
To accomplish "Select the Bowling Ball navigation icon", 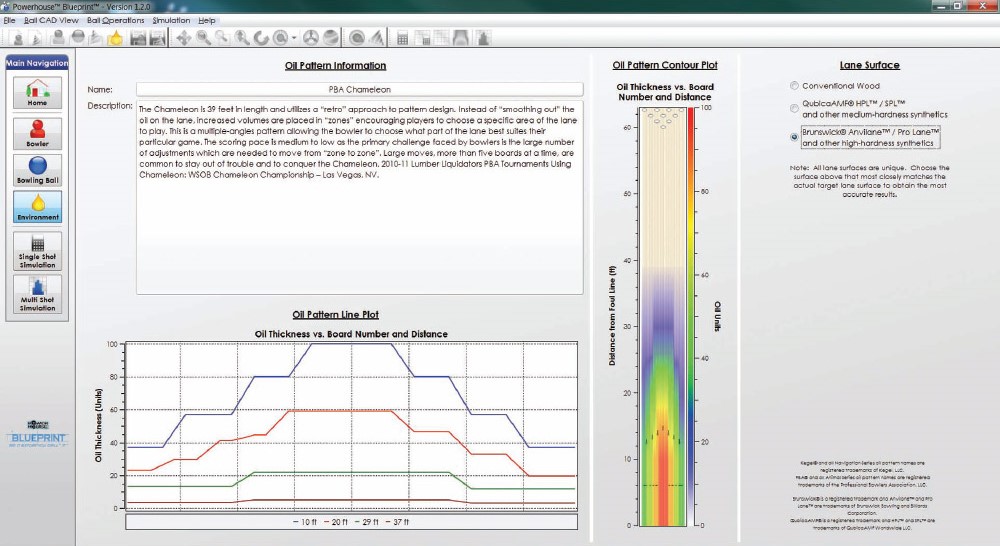I will (x=37, y=170).
